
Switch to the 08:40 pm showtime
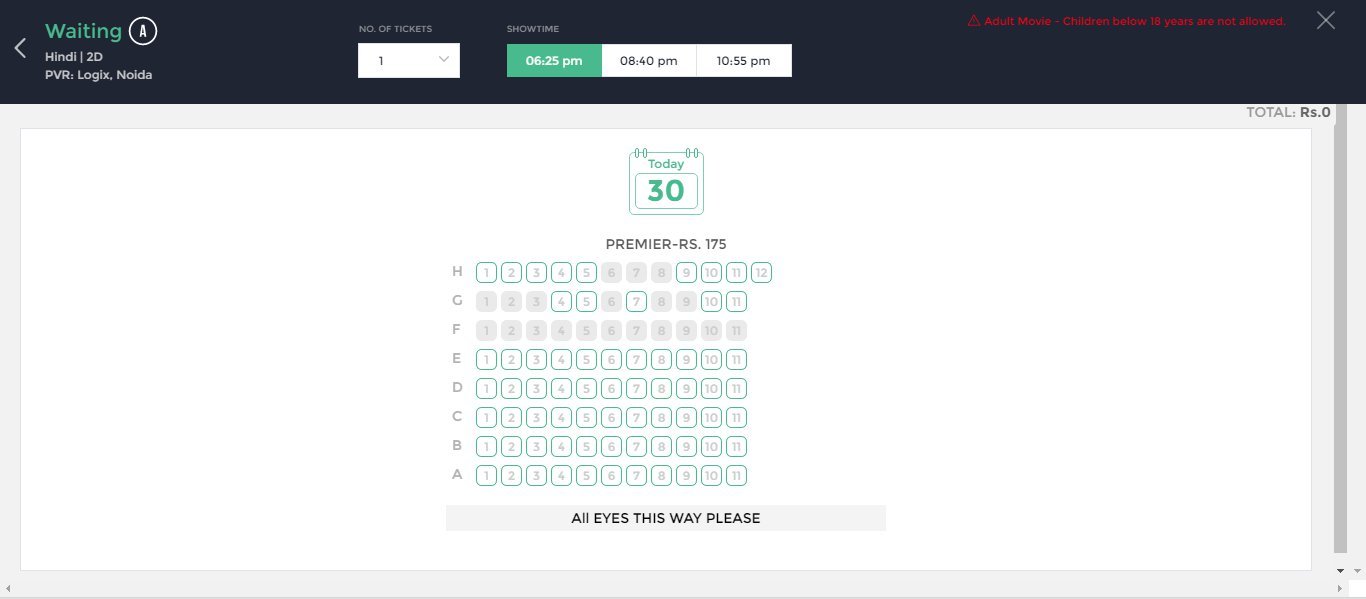click(648, 60)
